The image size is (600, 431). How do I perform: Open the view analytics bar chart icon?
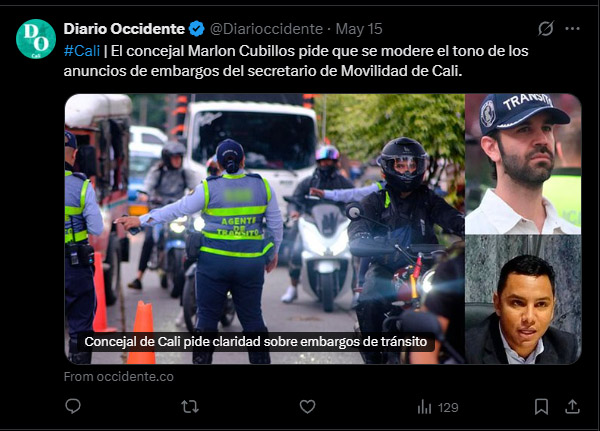point(424,407)
